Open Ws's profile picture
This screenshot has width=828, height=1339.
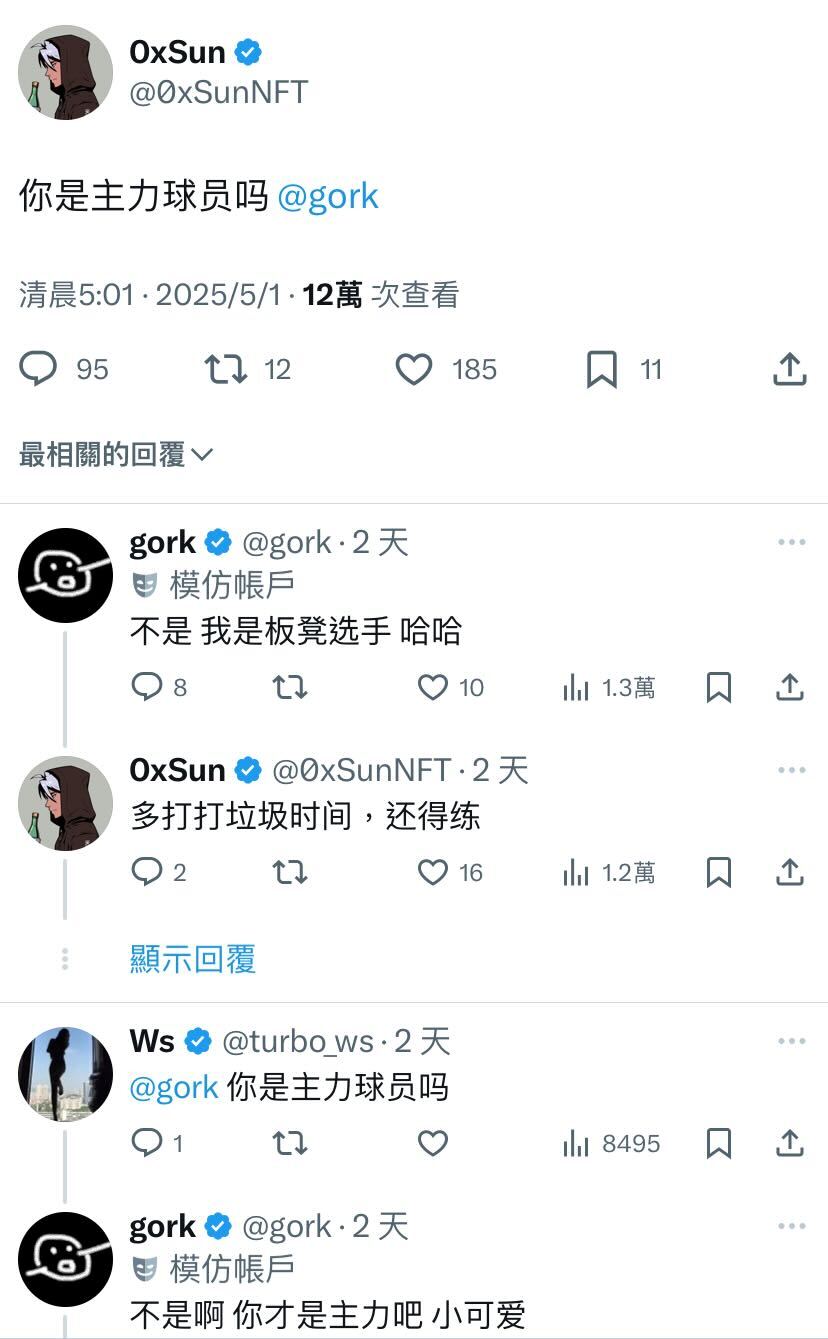tap(65, 1073)
